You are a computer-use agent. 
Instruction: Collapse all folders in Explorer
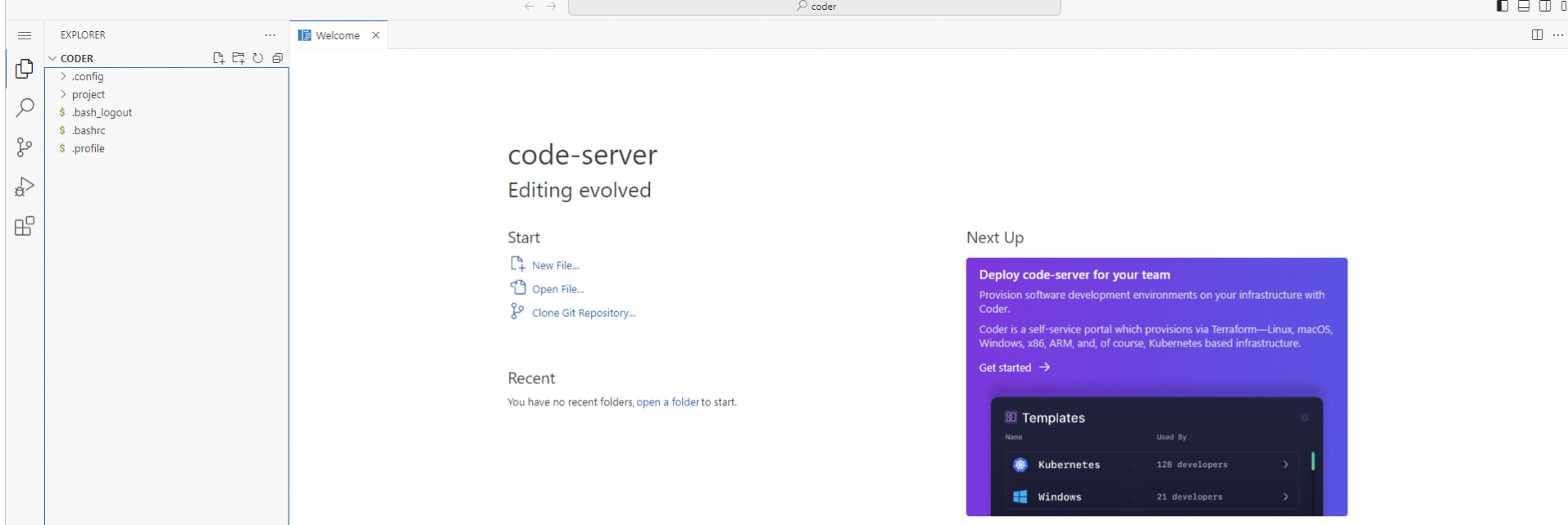[278, 58]
